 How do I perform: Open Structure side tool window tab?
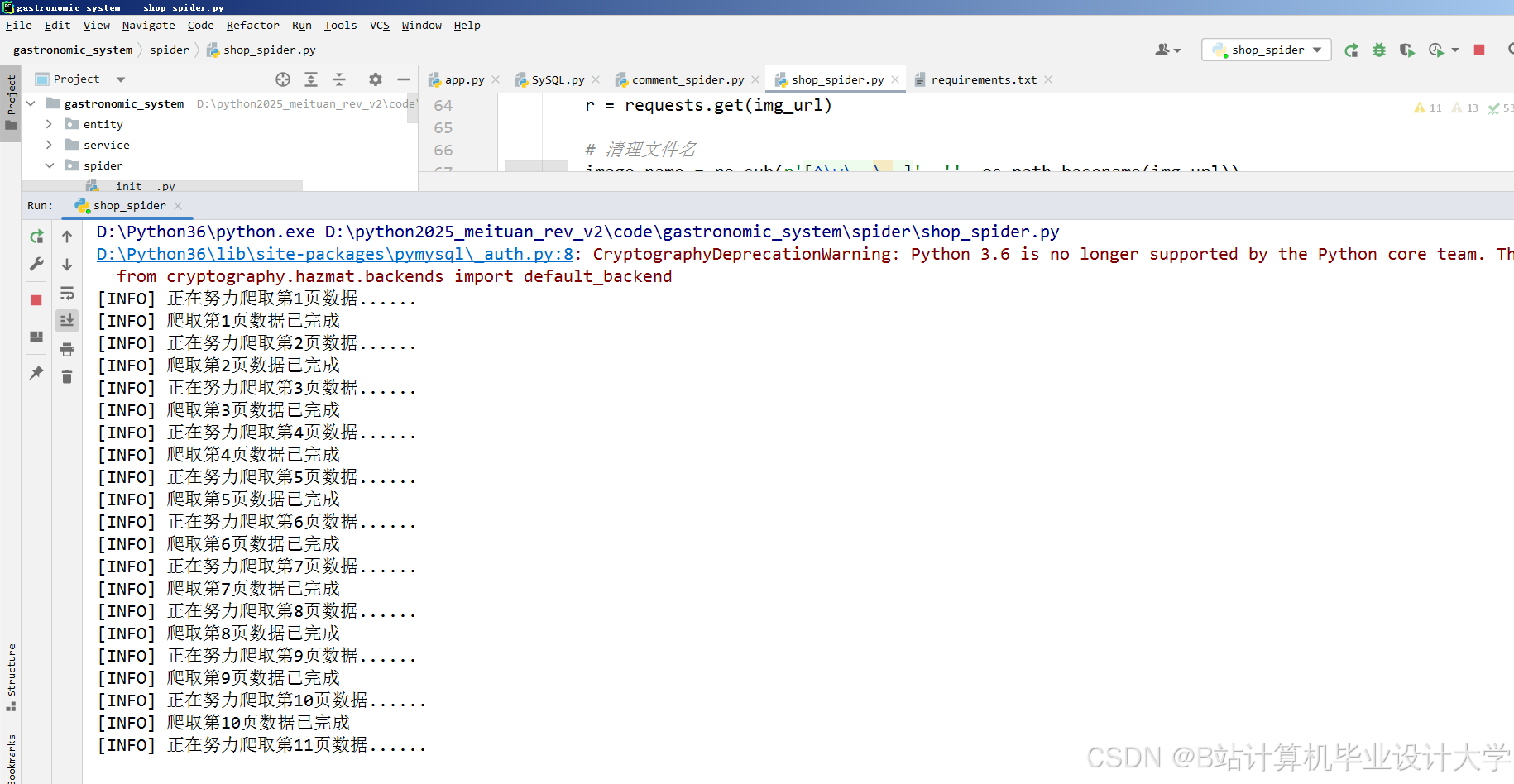[x=11, y=676]
